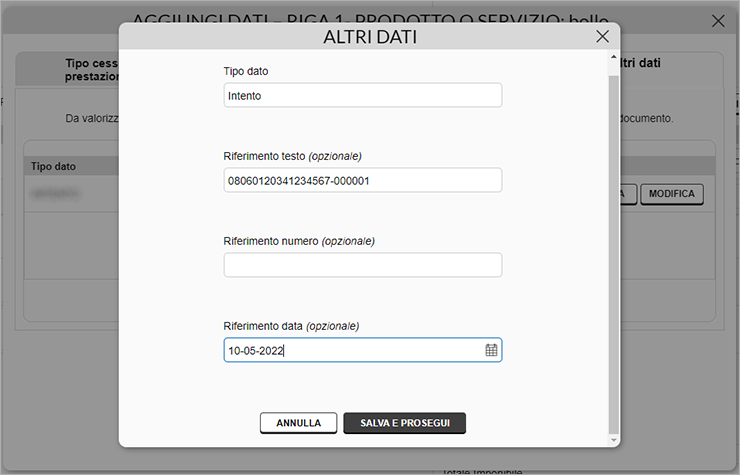Click the ALTRI DATI dialog title bar

370,37
